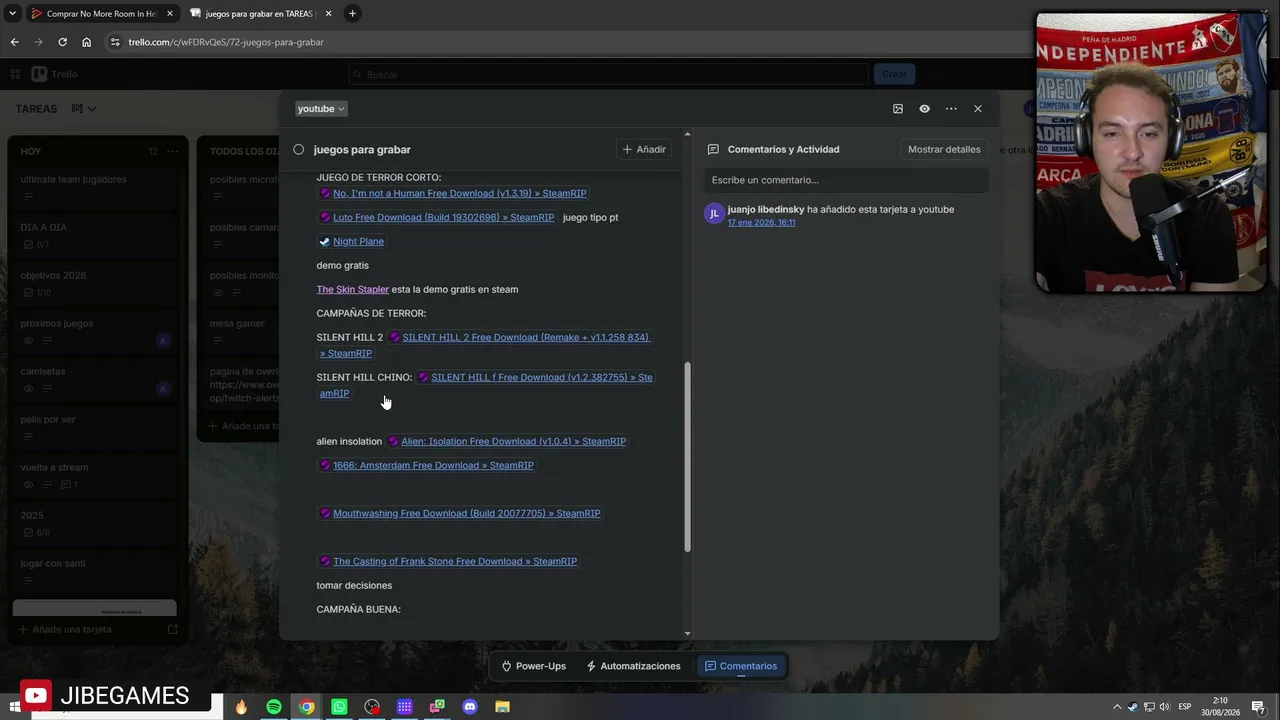Open a new browser tab
Image resolution: width=1280 pixels, height=720 pixels.
click(352, 14)
